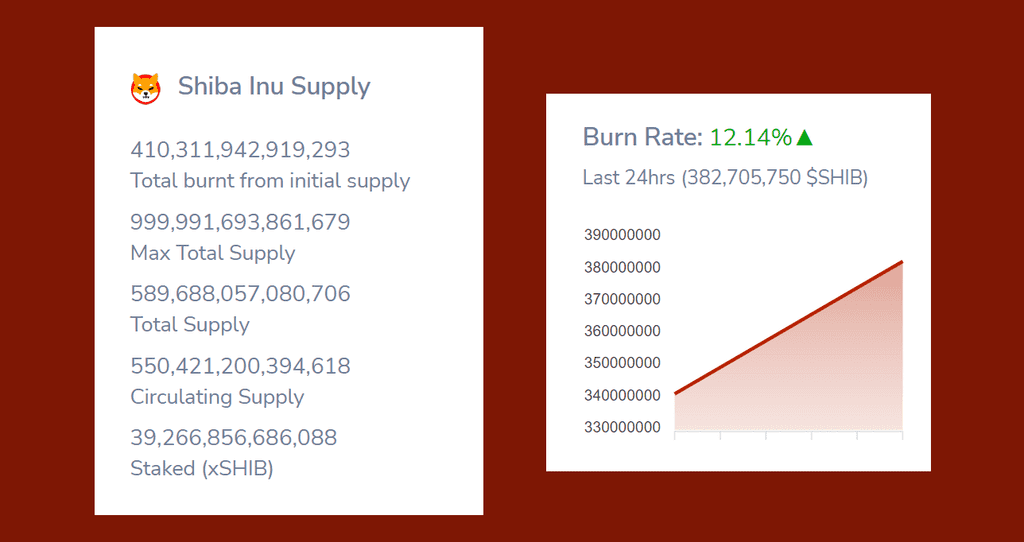
Task: Click the 330000000 y-axis label
Action: click(x=622, y=428)
